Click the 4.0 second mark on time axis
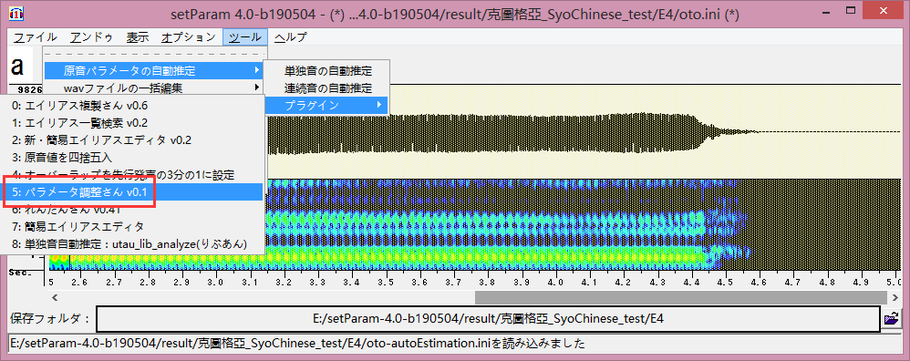The width and height of the screenshot is (910, 361). coord(556,282)
